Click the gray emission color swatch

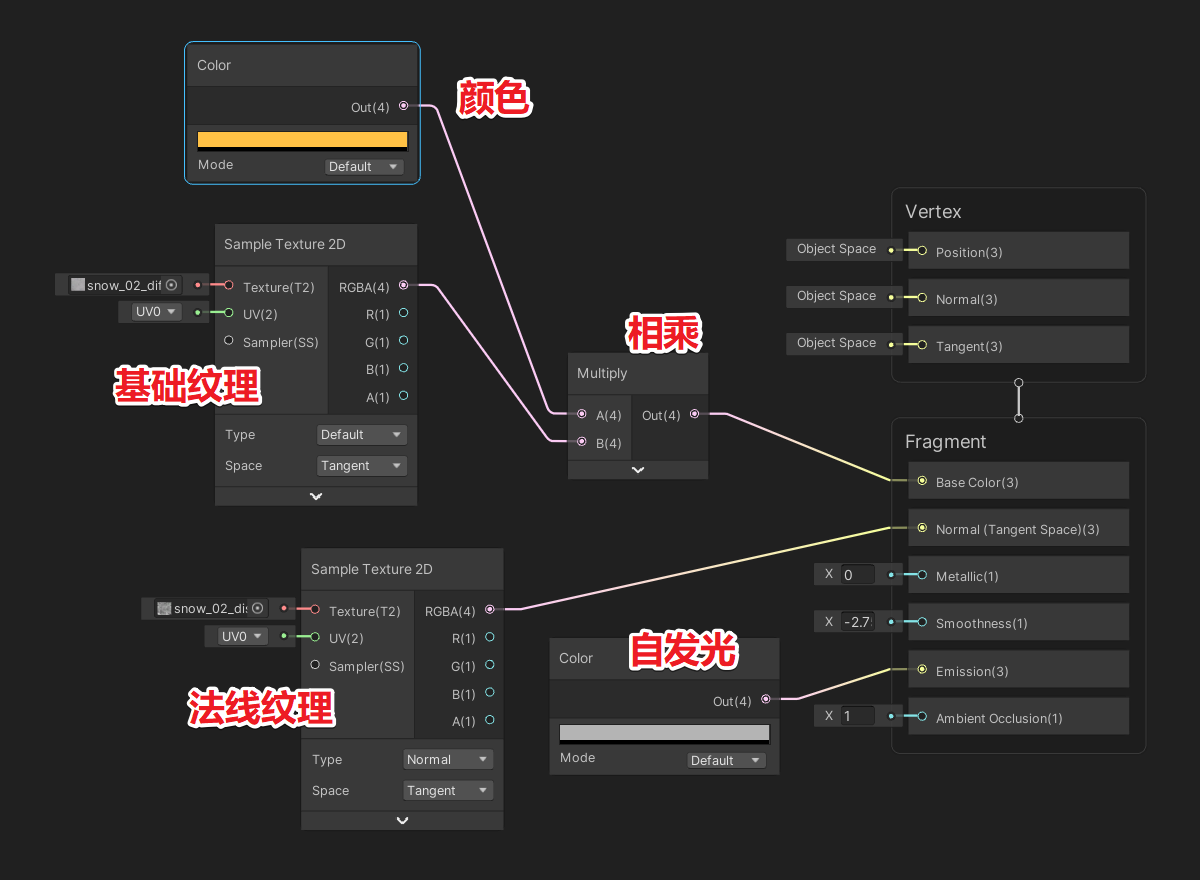[x=664, y=733]
